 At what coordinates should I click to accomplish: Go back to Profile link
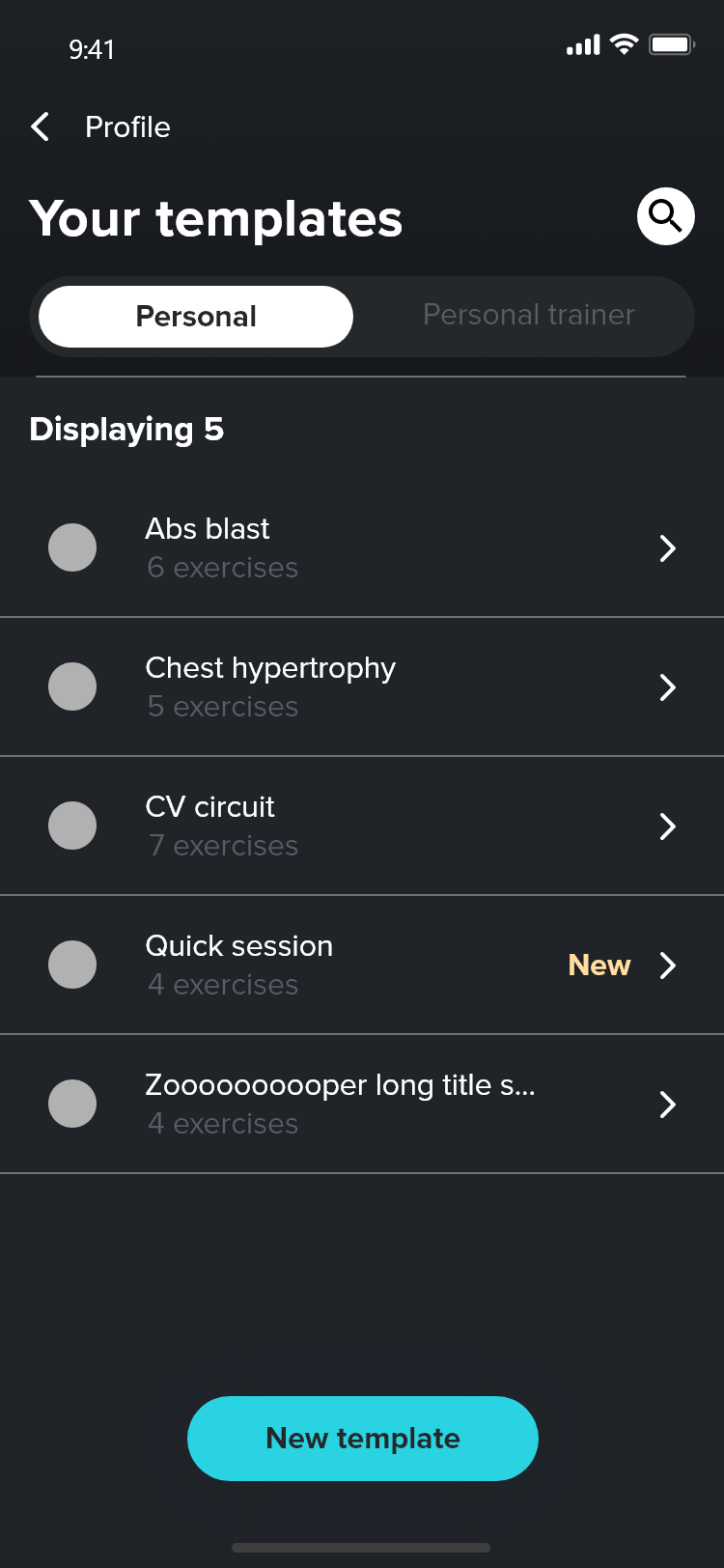coord(127,126)
